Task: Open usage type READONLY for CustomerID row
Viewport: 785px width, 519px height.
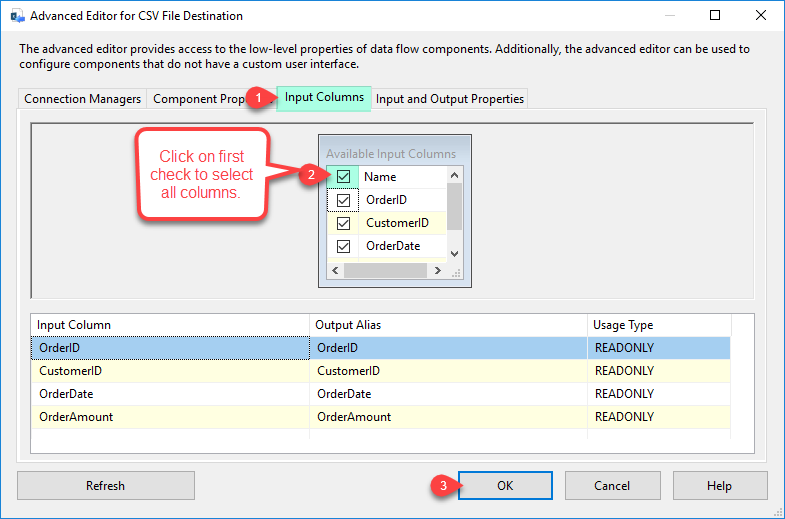Action: coord(659,371)
